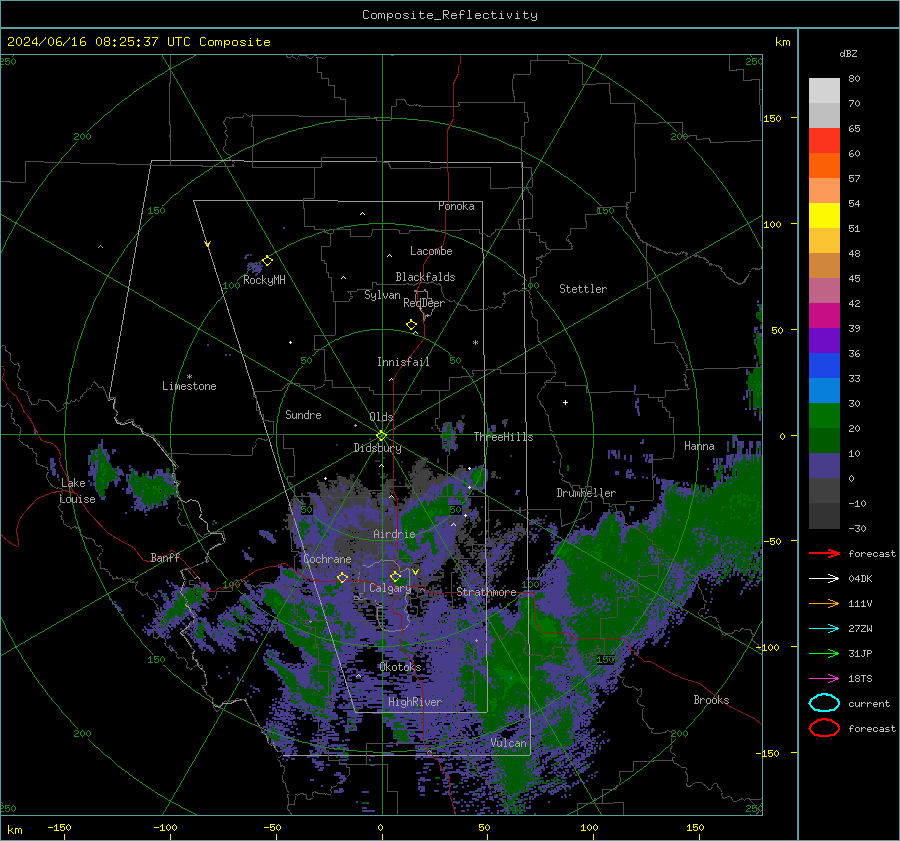
Task: Click the white cross marker west of Hanna
Action: (x=565, y=402)
